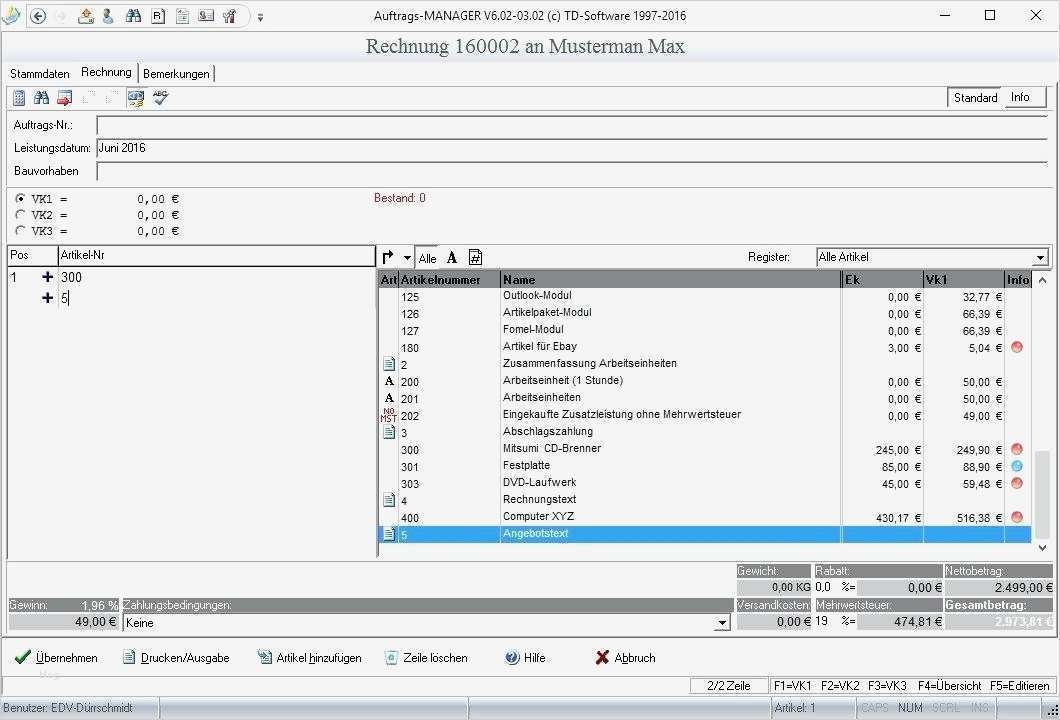Image resolution: width=1060 pixels, height=720 pixels.
Task: Sort by the Vk1 column header
Action: [964, 279]
